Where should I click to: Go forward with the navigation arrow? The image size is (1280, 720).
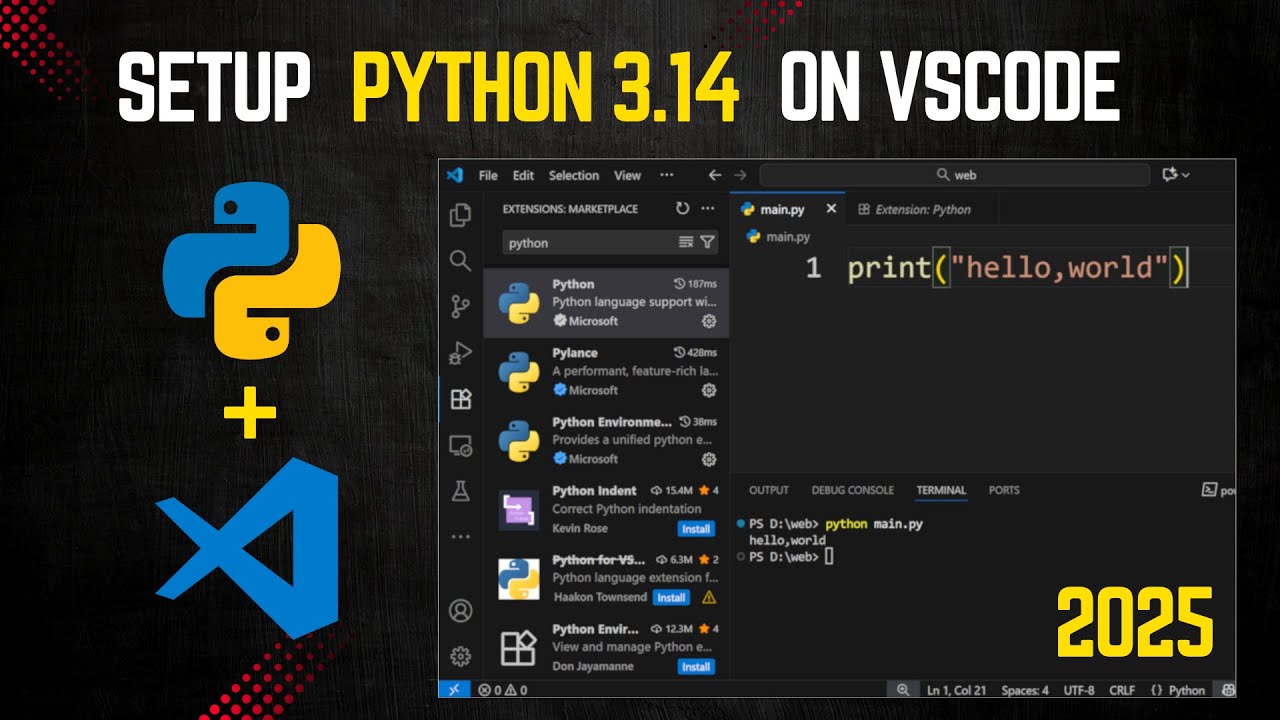[740, 175]
